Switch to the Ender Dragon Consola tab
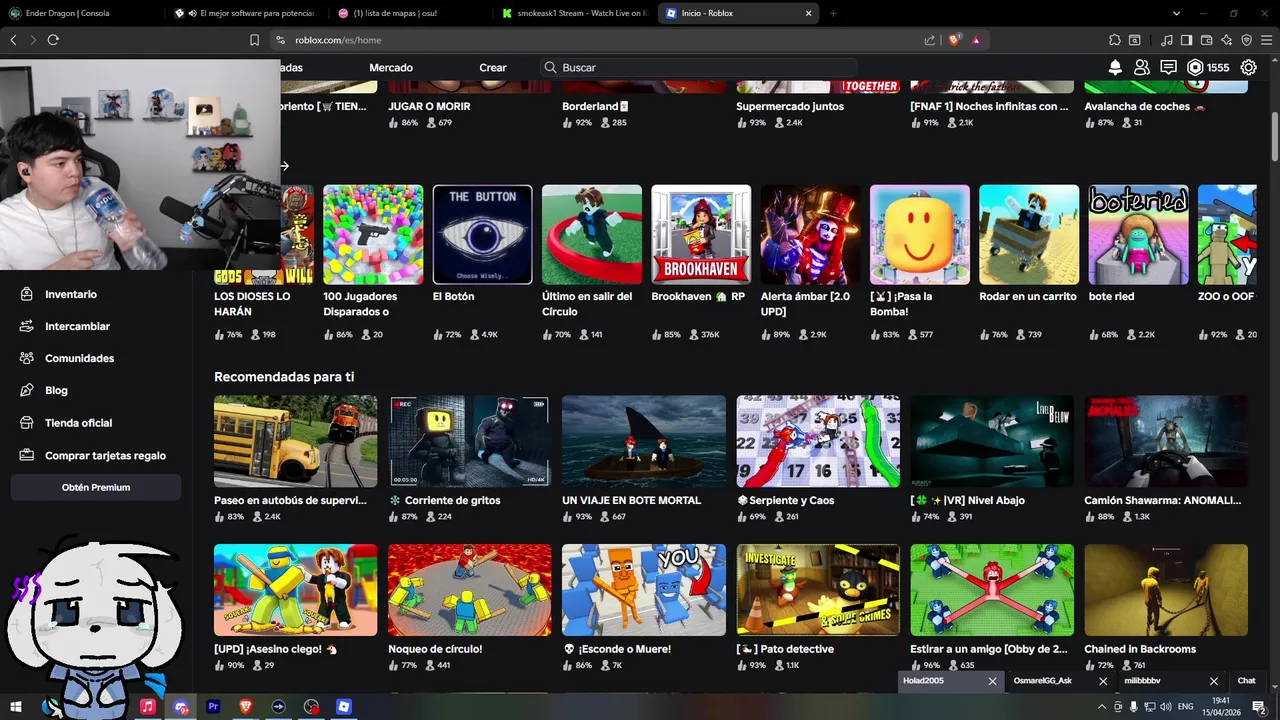1280x720 pixels. click(80, 13)
